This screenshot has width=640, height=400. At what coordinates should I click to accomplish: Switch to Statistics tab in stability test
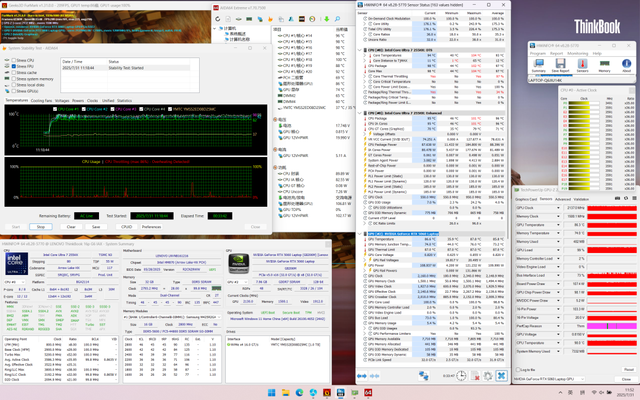click(124, 100)
